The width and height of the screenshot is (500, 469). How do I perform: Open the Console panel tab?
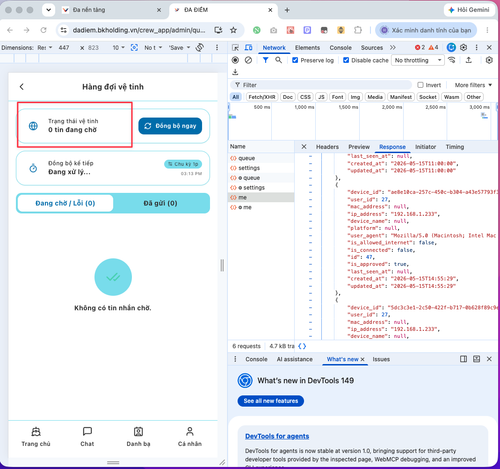pos(341,48)
